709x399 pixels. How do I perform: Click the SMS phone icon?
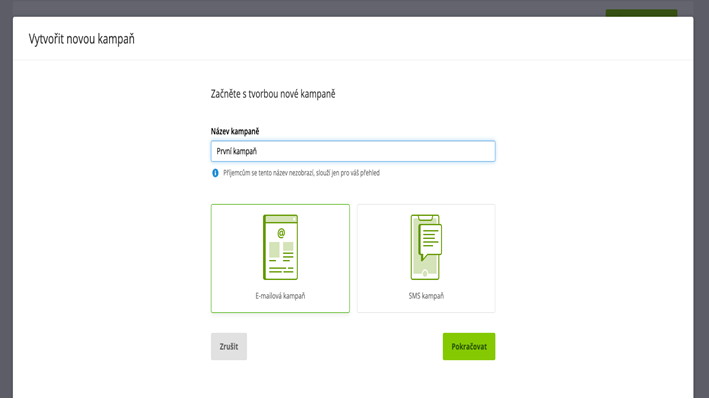(426, 247)
